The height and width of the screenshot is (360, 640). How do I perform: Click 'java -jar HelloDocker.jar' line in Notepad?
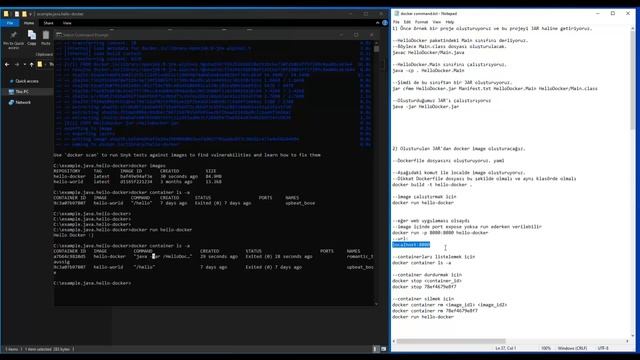click(x=426, y=107)
